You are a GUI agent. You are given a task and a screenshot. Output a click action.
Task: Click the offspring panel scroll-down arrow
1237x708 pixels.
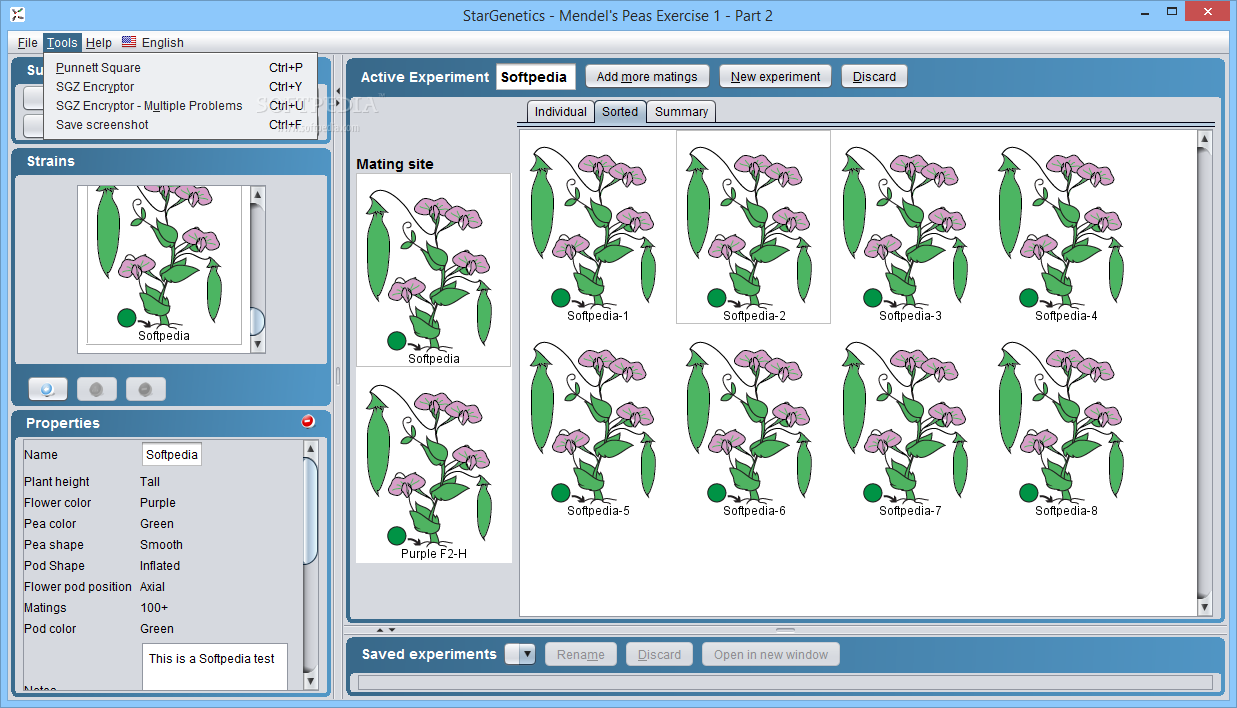(x=1204, y=607)
